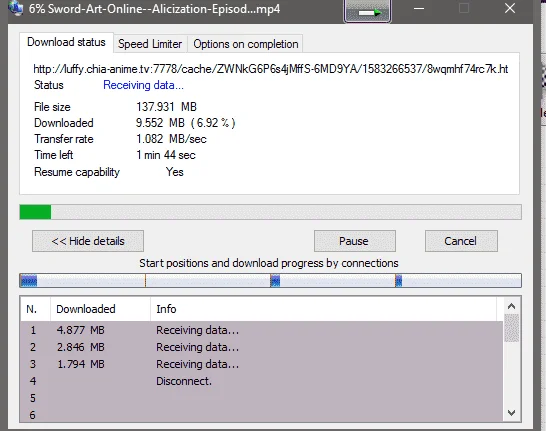The height and width of the screenshot is (431, 546).
Task: Click the Hide details button
Action: (88, 241)
